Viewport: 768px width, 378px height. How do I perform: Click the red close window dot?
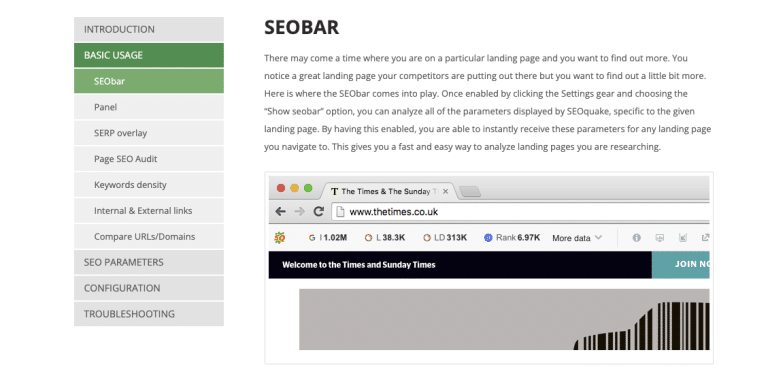pyautogui.click(x=281, y=188)
